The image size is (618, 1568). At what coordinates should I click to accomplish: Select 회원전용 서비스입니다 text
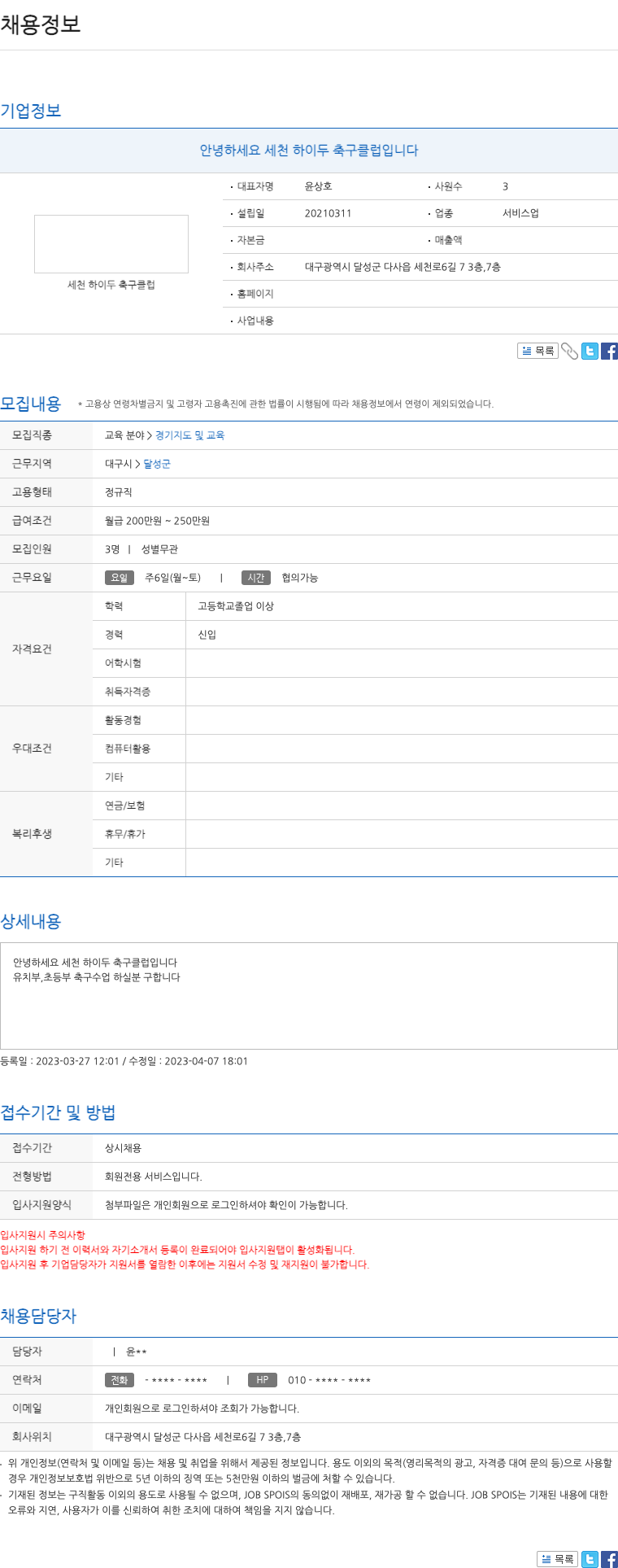point(154,1177)
